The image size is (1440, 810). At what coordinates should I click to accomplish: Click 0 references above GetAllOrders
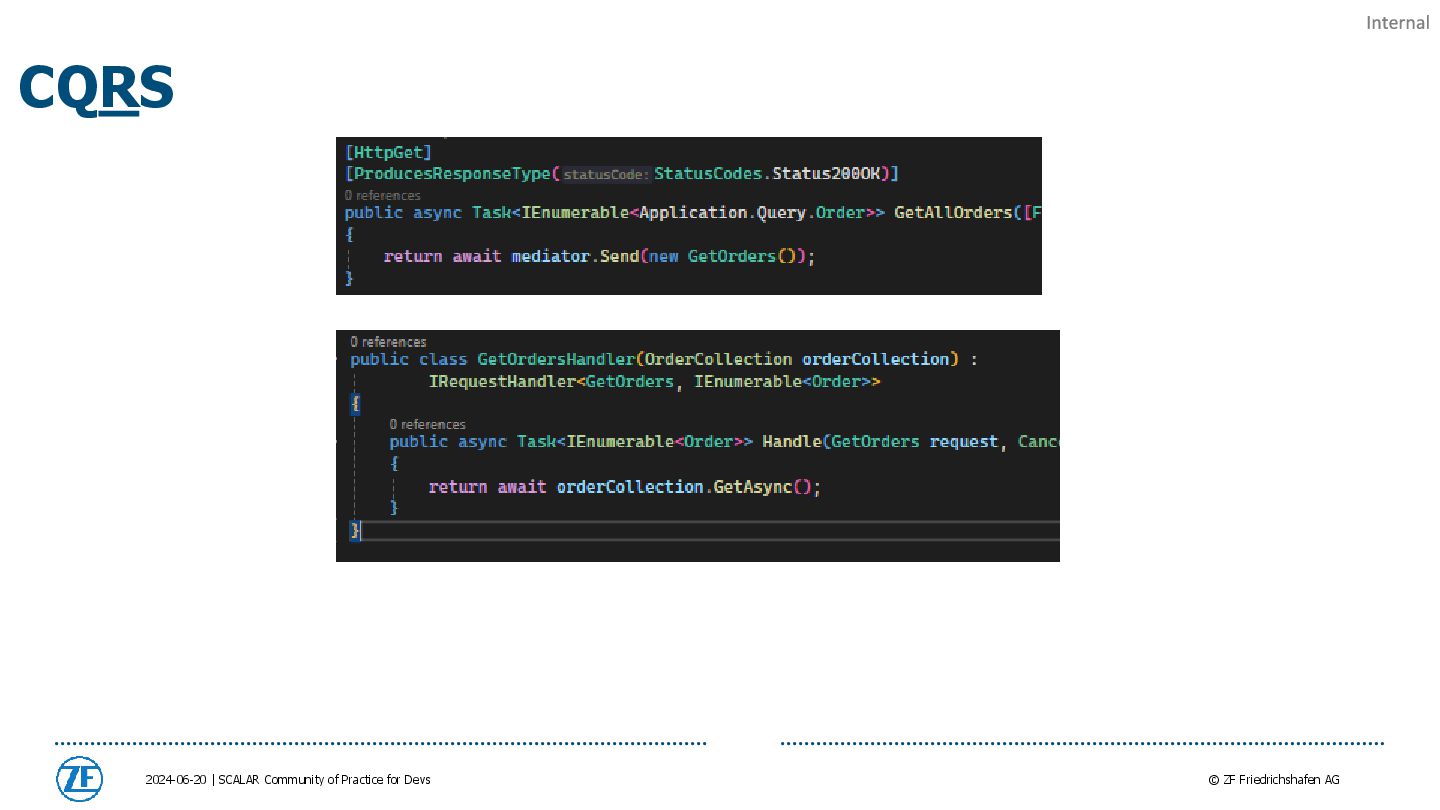tap(382, 195)
